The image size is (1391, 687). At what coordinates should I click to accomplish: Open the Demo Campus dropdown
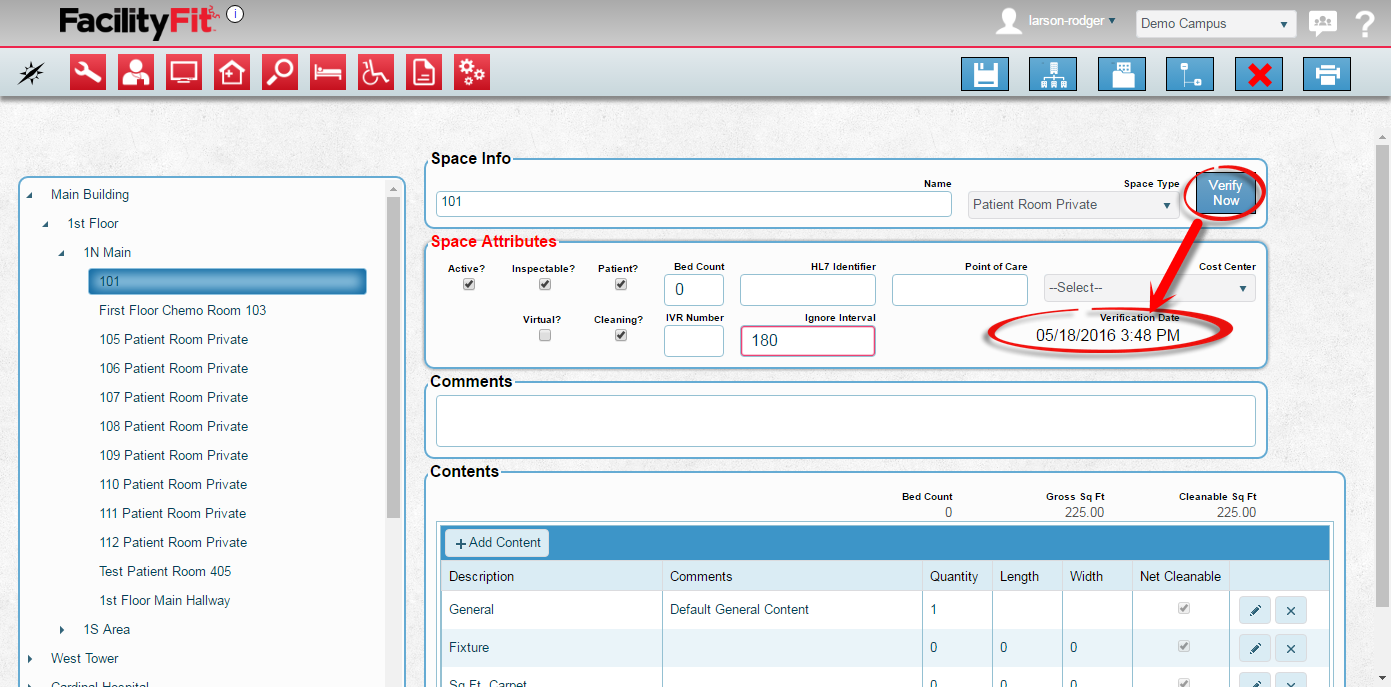pos(1215,24)
